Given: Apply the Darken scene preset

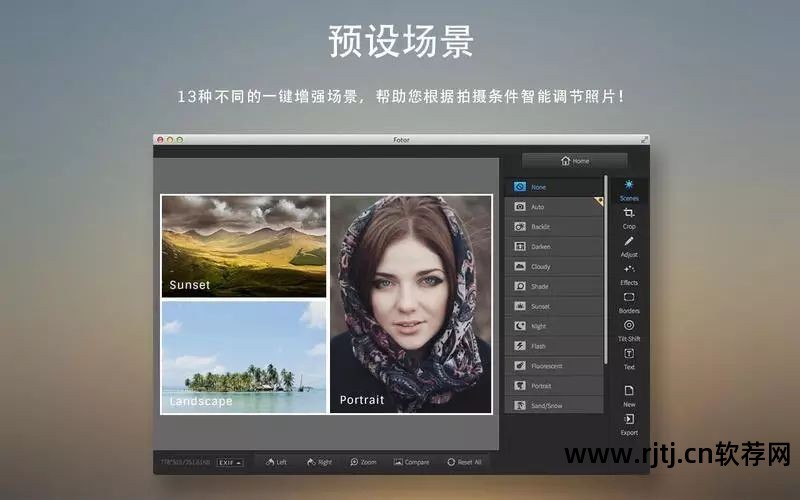Looking at the screenshot, I should pos(554,246).
